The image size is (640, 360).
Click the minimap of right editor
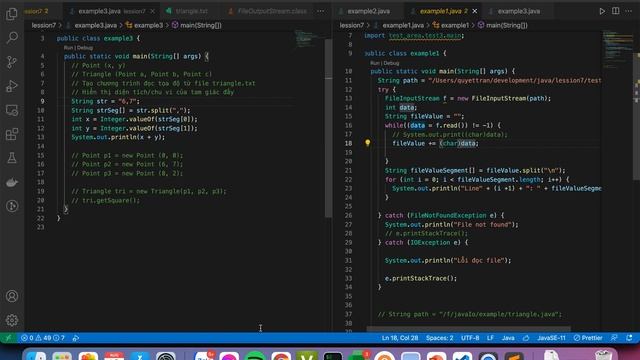(617, 49)
